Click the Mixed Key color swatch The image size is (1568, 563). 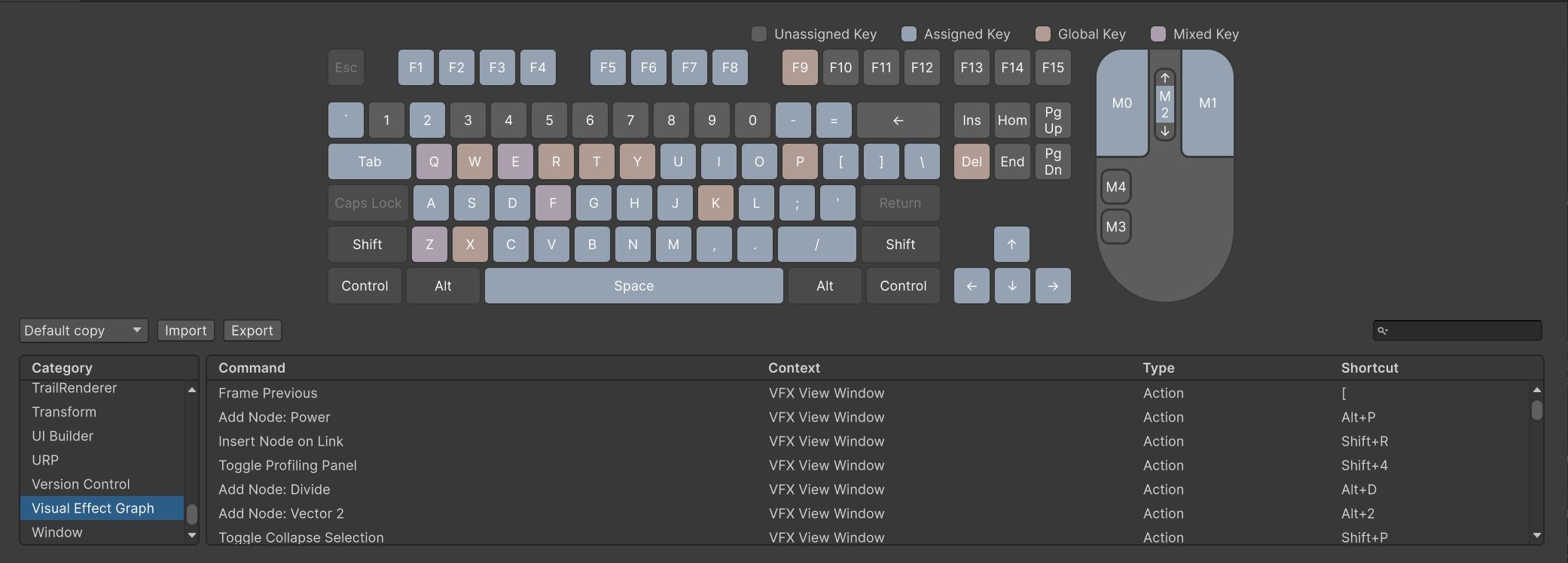coord(1158,34)
